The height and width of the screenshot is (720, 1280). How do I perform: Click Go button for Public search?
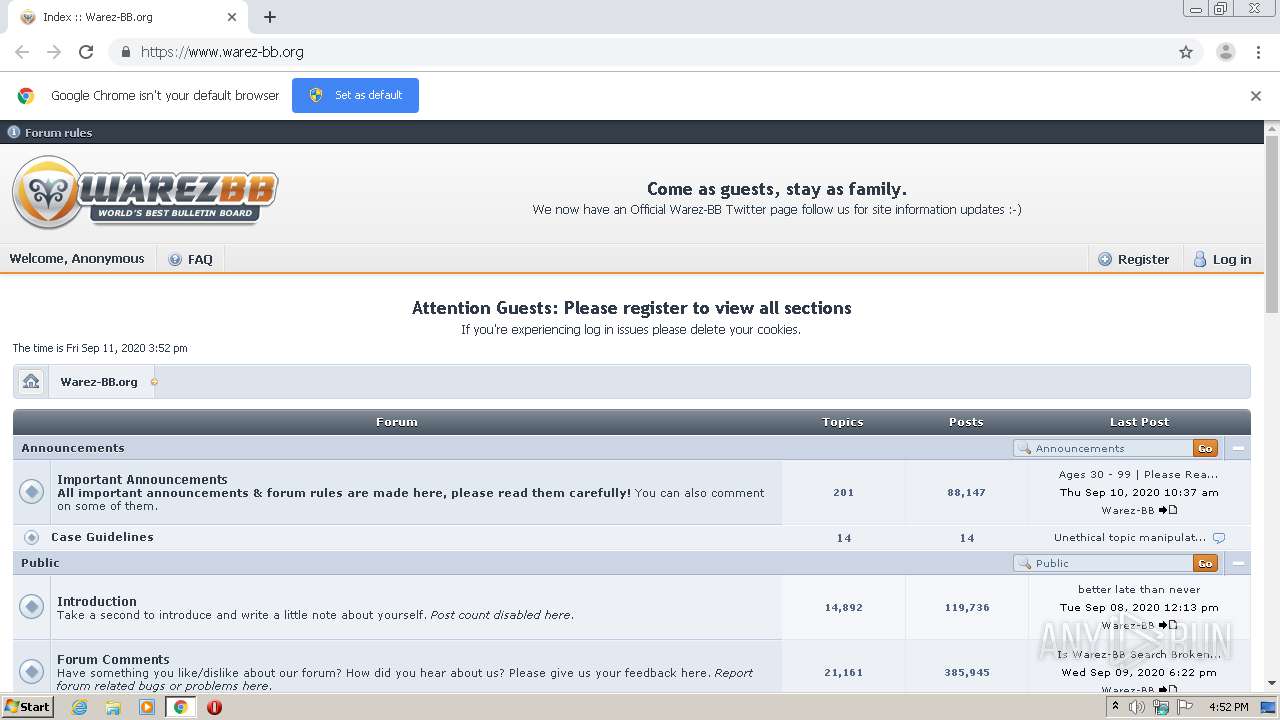pos(1205,563)
